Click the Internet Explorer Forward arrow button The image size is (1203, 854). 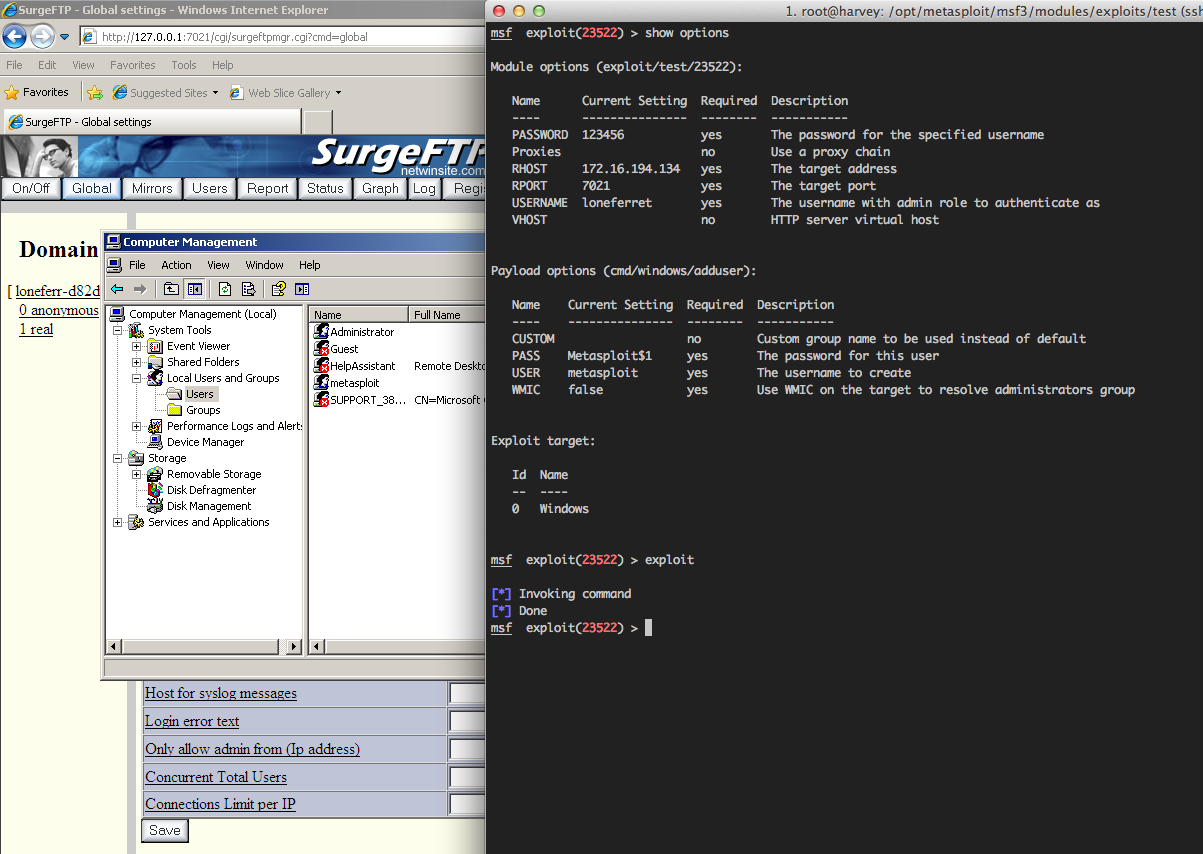coord(42,38)
